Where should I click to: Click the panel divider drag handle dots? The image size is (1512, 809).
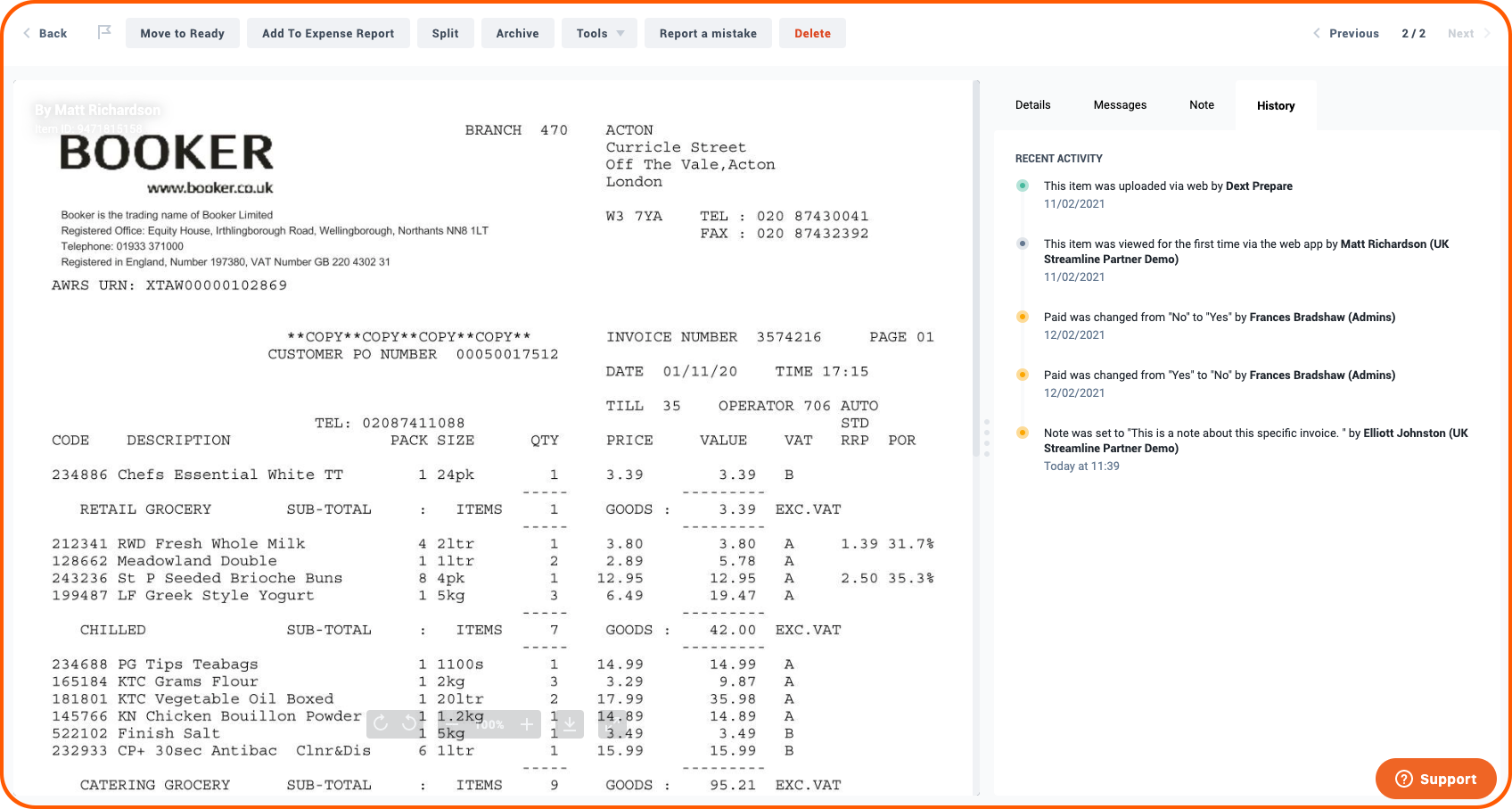[x=987, y=437]
